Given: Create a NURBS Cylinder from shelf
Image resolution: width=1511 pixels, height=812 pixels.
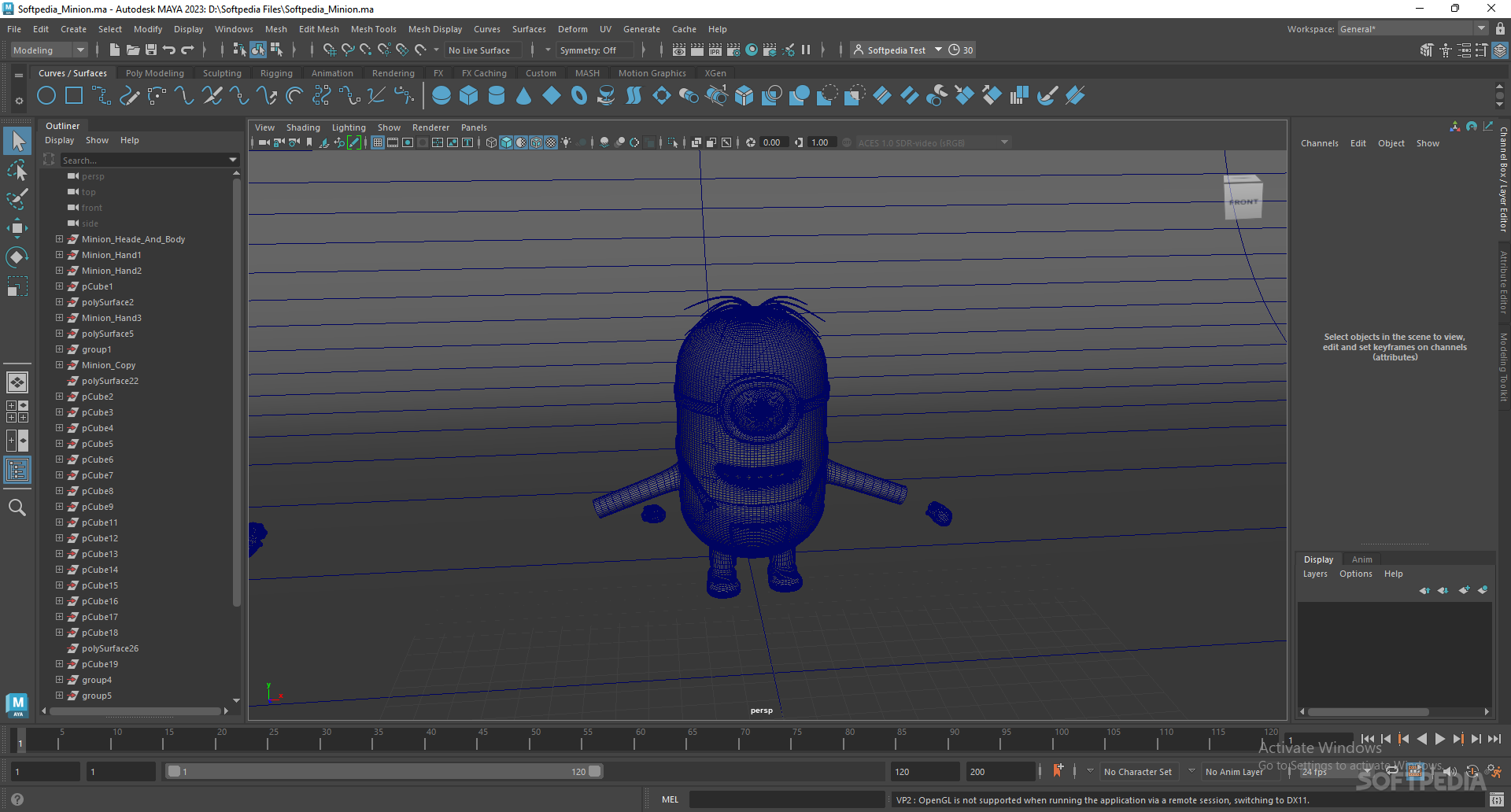Looking at the screenshot, I should click(497, 96).
